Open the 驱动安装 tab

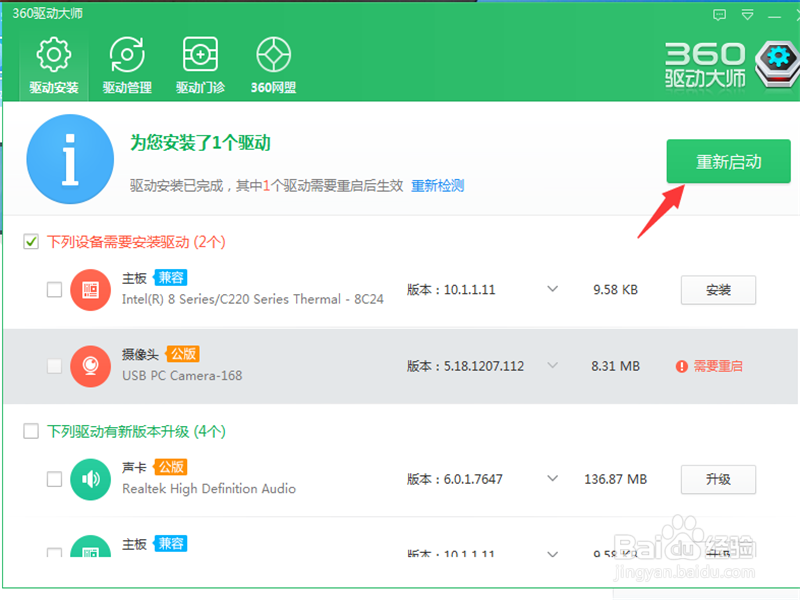pos(54,65)
